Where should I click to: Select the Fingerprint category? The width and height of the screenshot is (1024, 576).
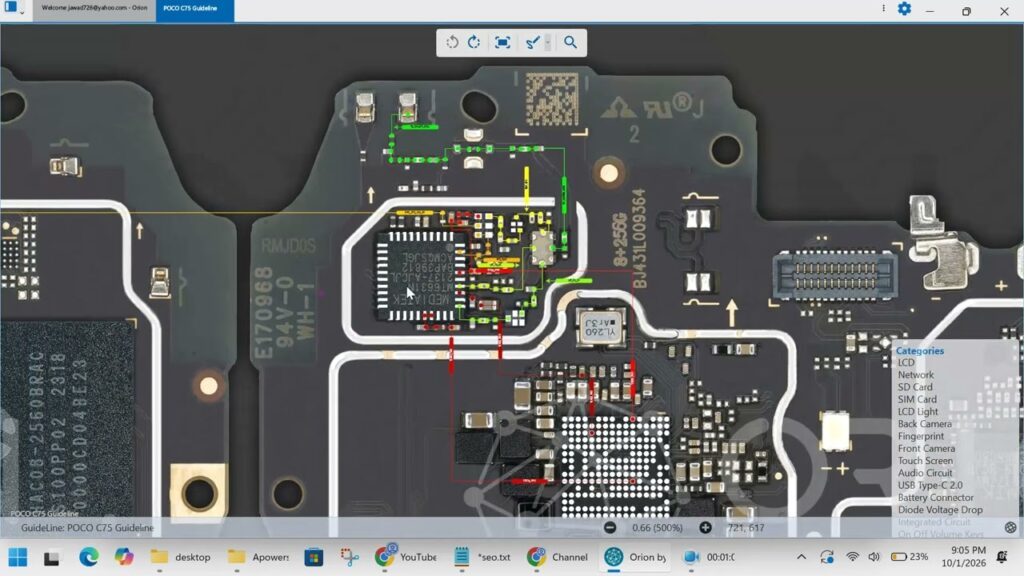[x=920, y=436]
